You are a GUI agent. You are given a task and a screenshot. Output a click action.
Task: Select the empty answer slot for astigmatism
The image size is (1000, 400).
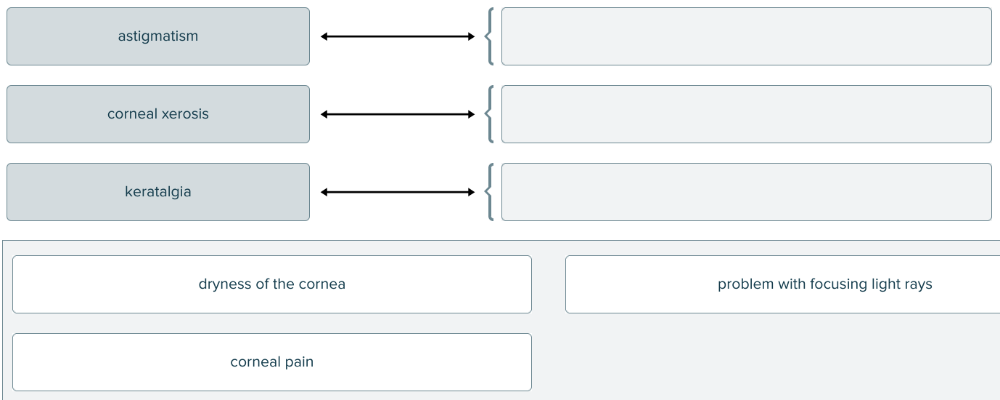(746, 37)
